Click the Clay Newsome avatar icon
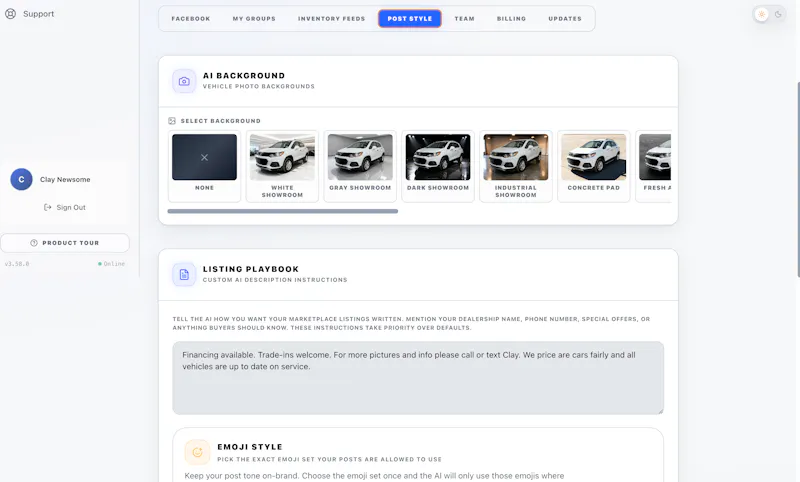 [21, 180]
